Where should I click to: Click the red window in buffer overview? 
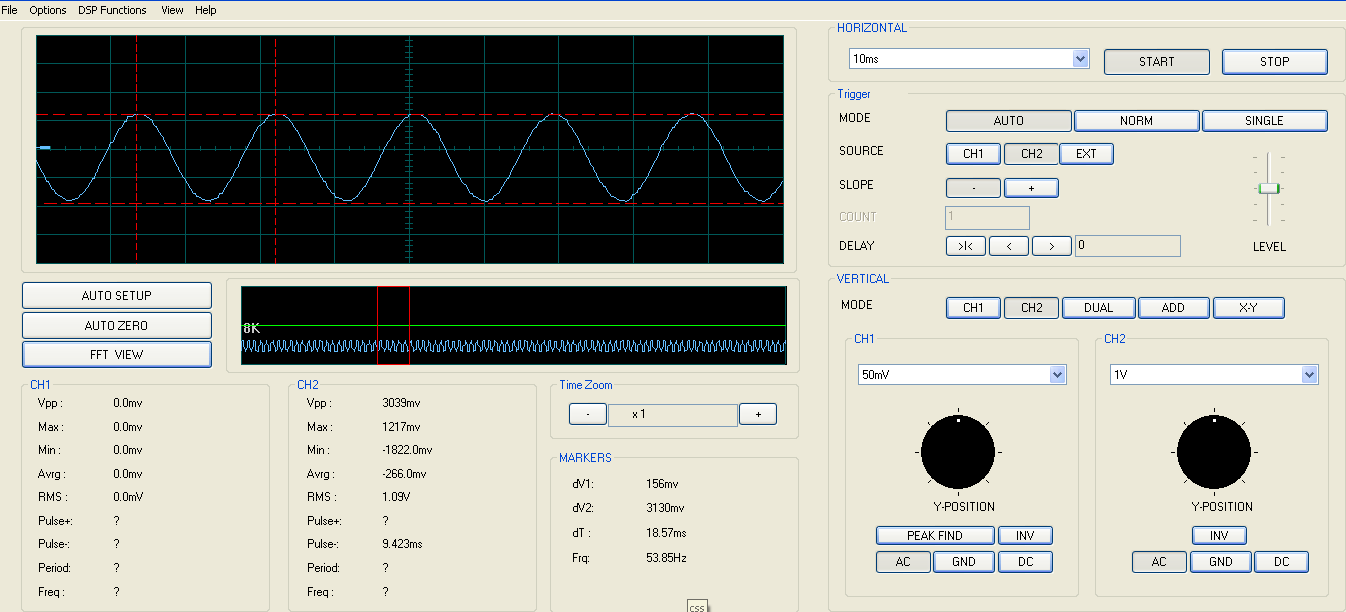393,325
